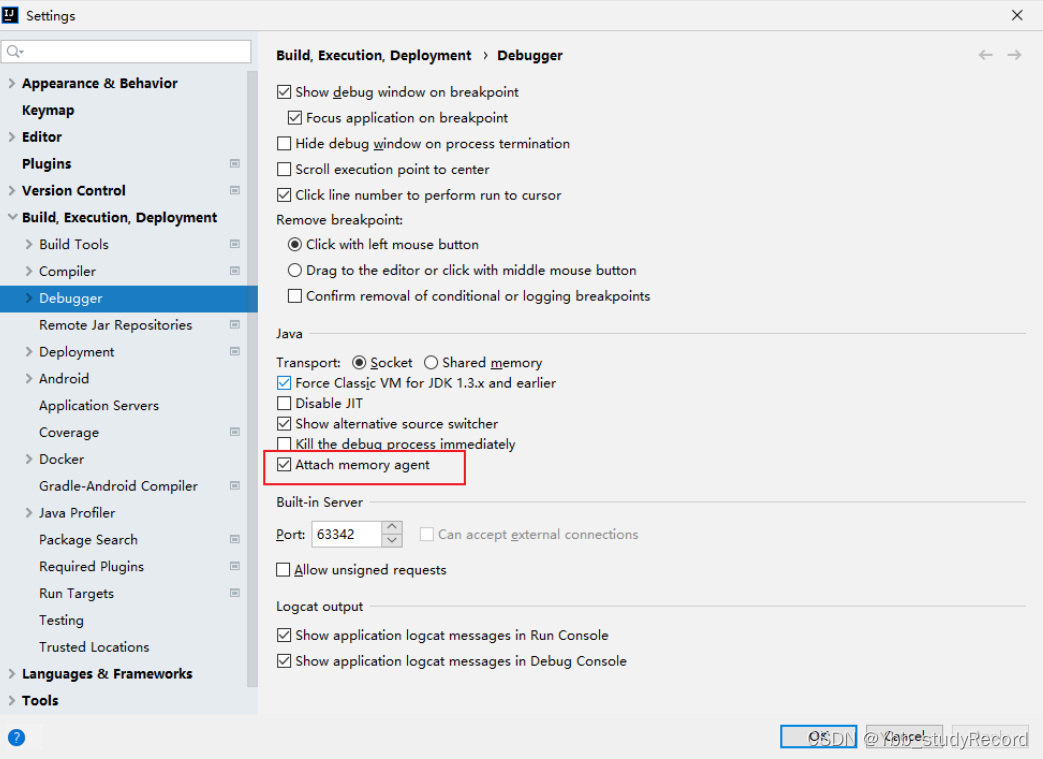1043x759 pixels.
Task: Click the search magnifier icon
Action: 14,51
